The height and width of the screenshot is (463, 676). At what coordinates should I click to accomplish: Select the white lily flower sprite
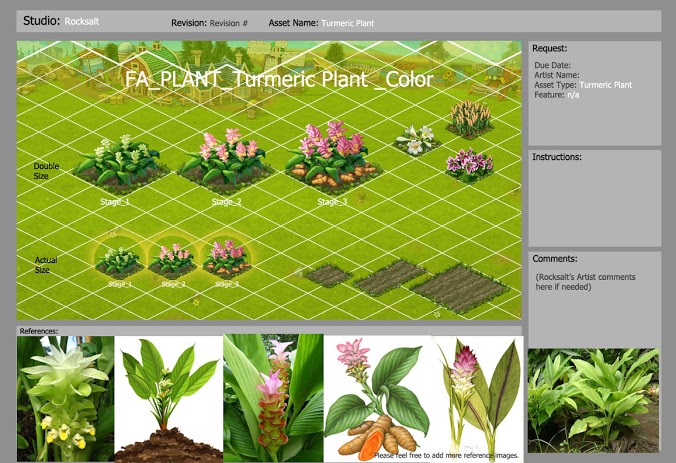pos(414,139)
